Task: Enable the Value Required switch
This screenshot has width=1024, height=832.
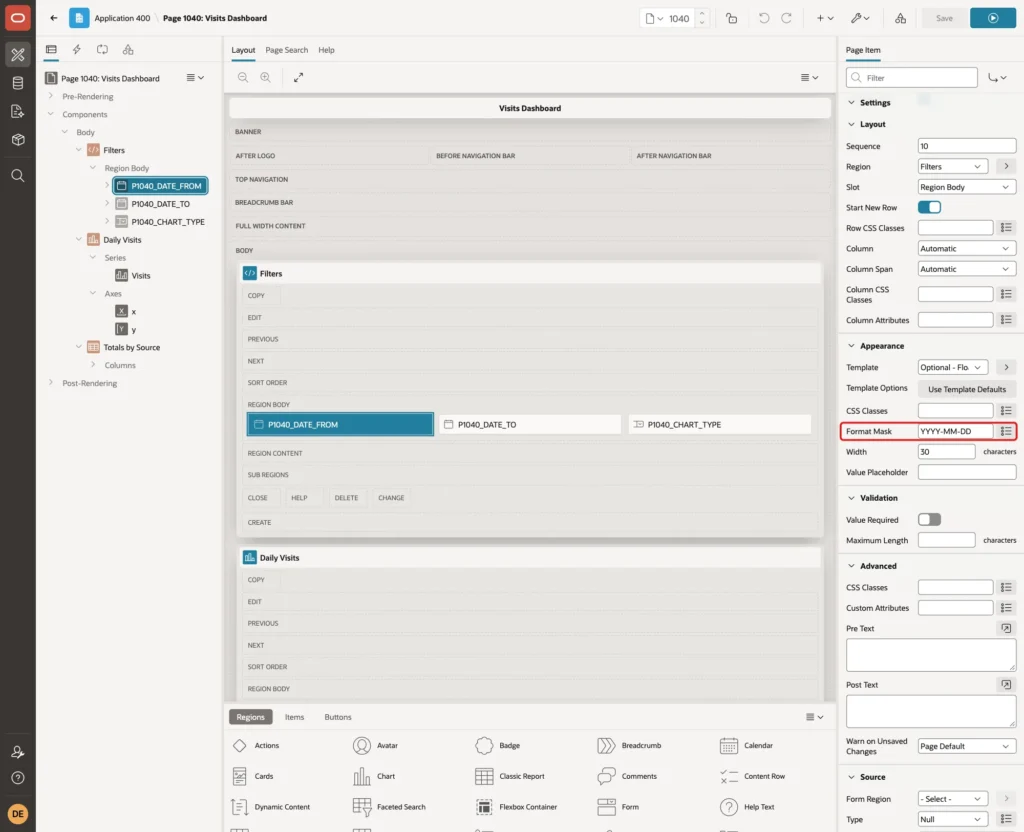Action: 929,519
